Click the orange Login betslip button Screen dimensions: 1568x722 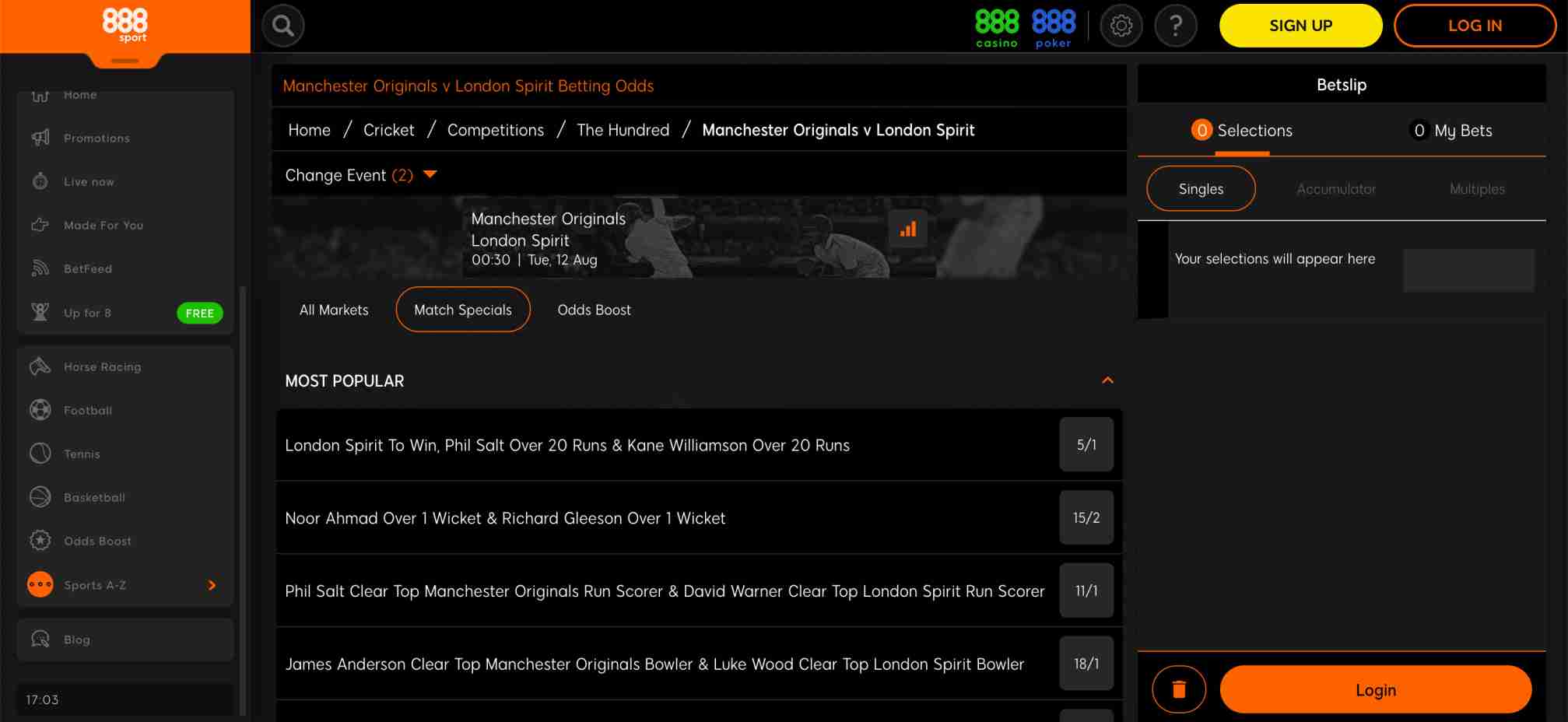[1376, 689]
